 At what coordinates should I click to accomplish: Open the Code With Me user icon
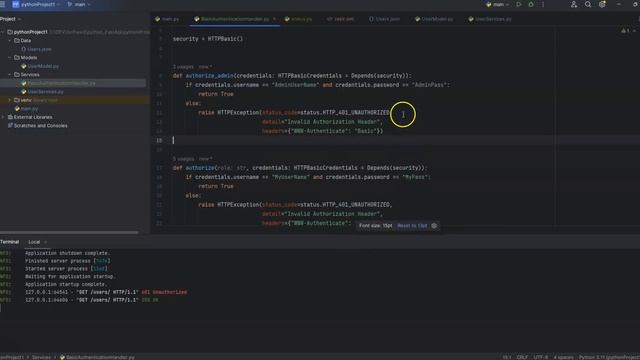(574, 4)
